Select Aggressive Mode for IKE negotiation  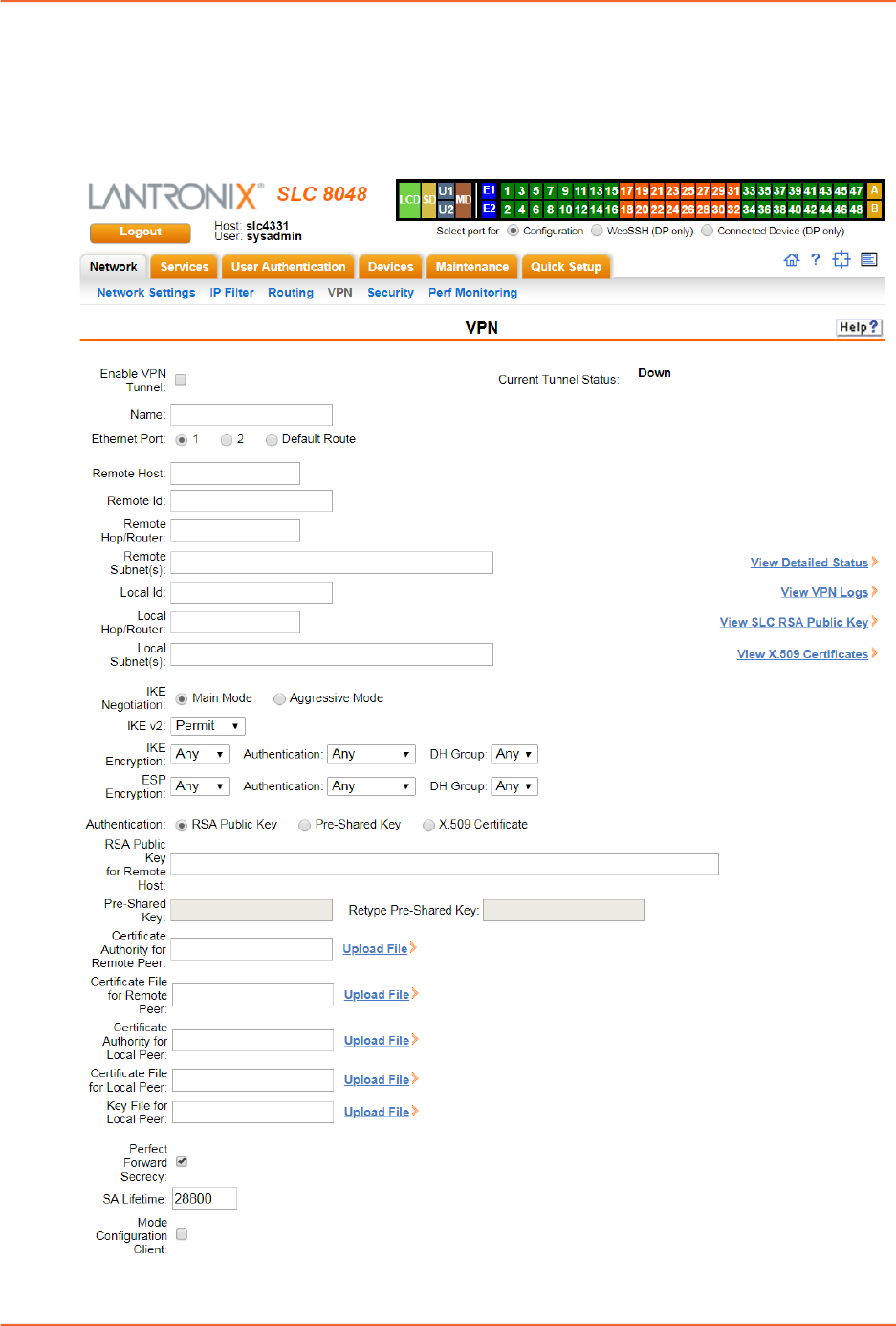pos(280,699)
